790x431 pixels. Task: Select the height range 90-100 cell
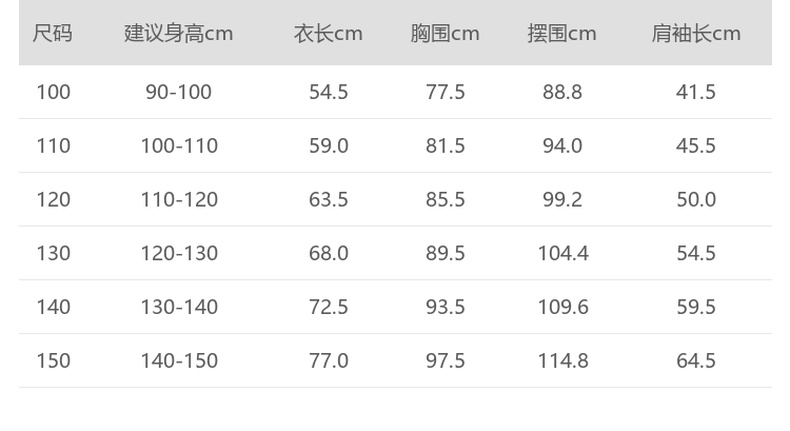pyautogui.click(x=178, y=92)
